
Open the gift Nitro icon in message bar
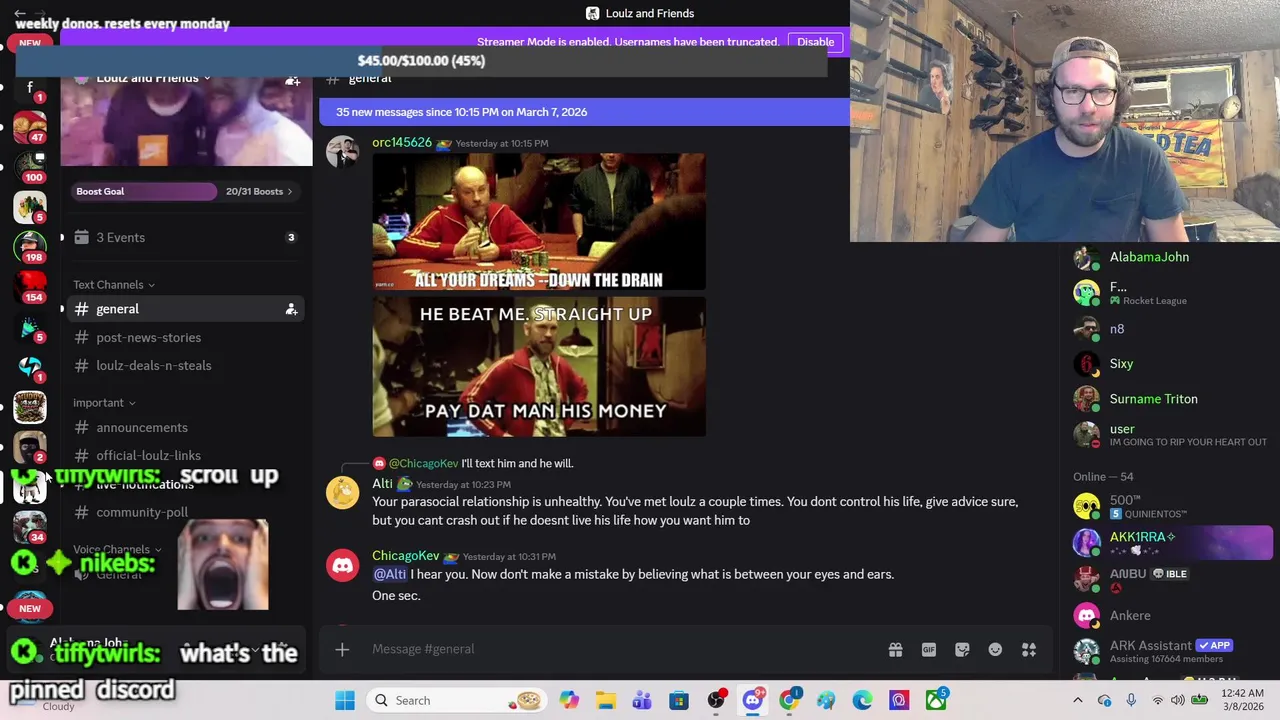pyautogui.click(x=895, y=650)
